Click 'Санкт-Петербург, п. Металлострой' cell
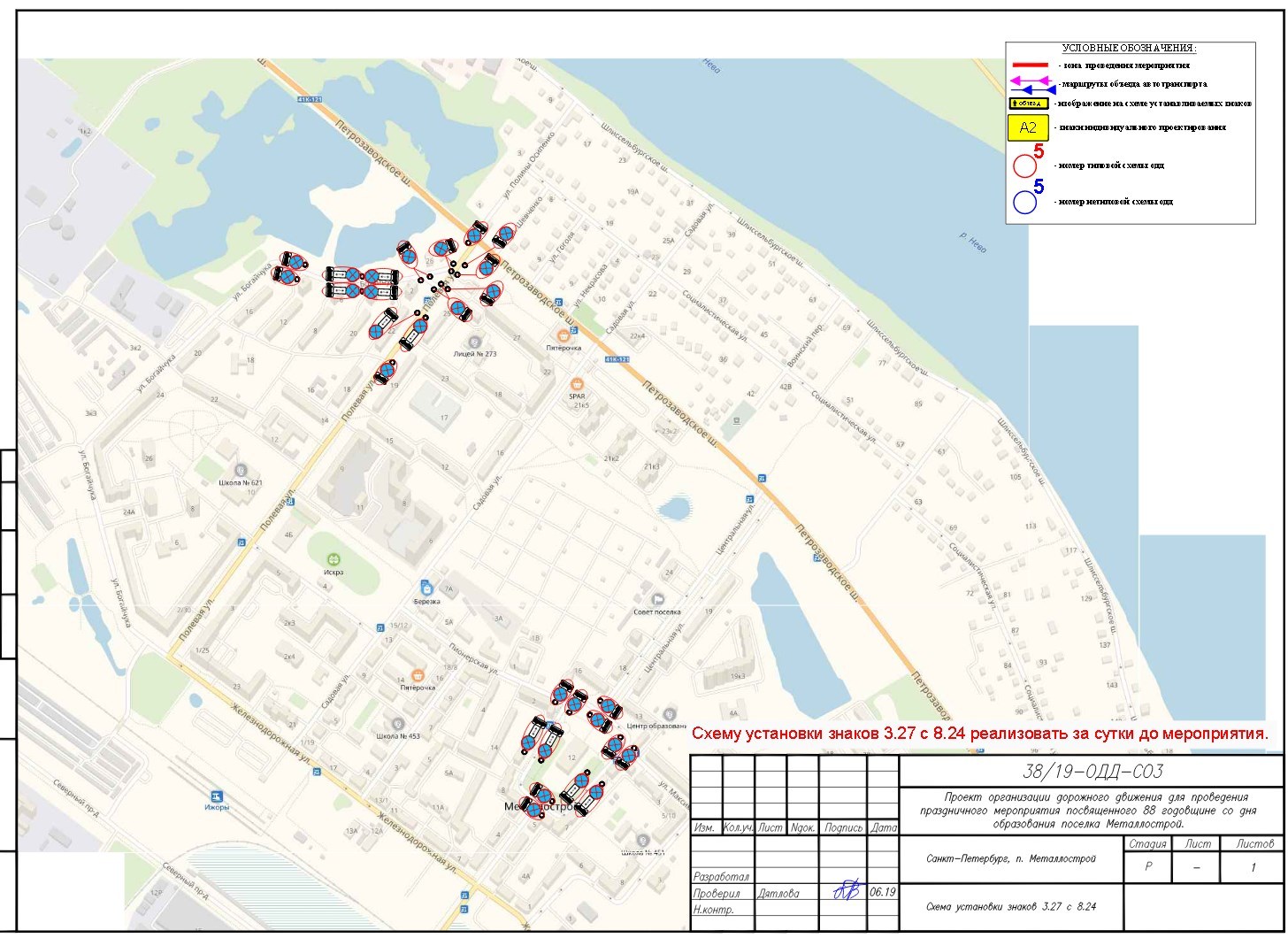 click(x=1010, y=858)
